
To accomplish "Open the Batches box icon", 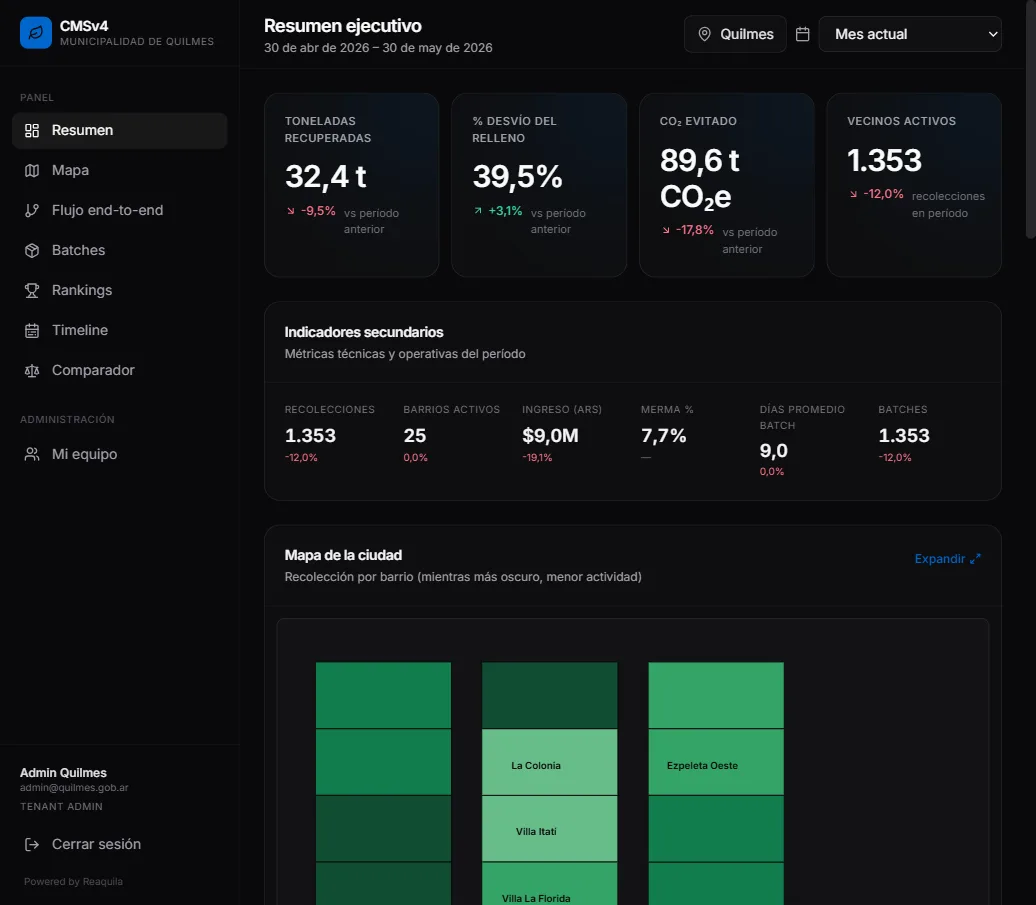I will (32, 250).
